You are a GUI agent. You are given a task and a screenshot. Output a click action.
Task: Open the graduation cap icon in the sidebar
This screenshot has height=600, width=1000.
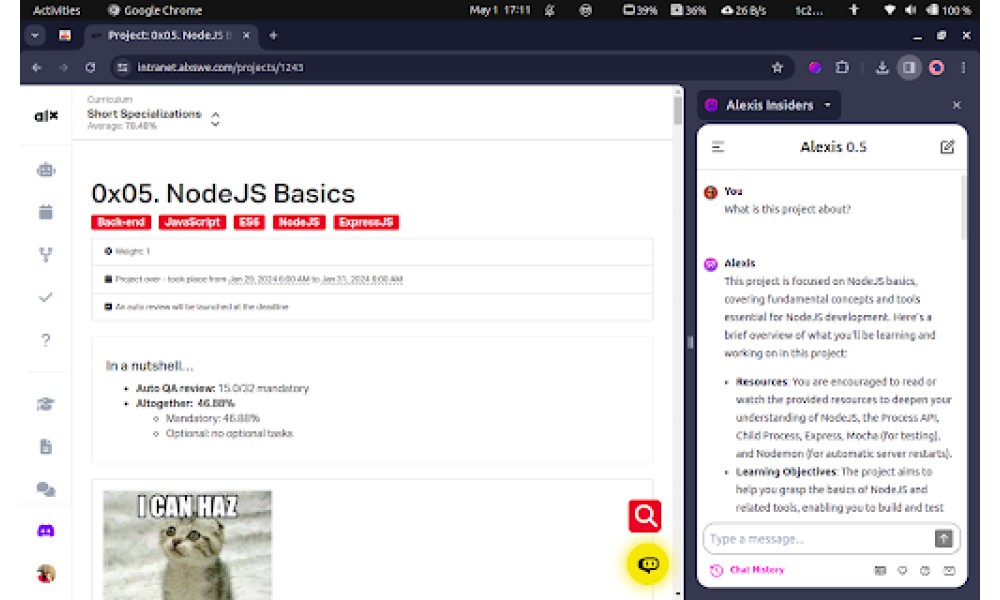coord(46,404)
